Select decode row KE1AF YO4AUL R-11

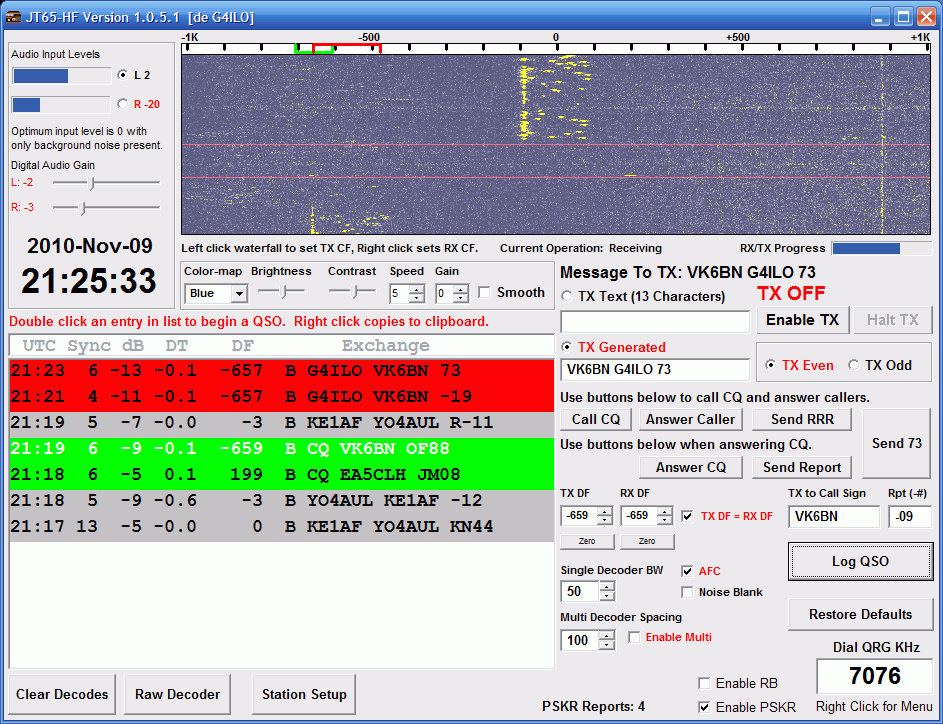click(x=281, y=423)
